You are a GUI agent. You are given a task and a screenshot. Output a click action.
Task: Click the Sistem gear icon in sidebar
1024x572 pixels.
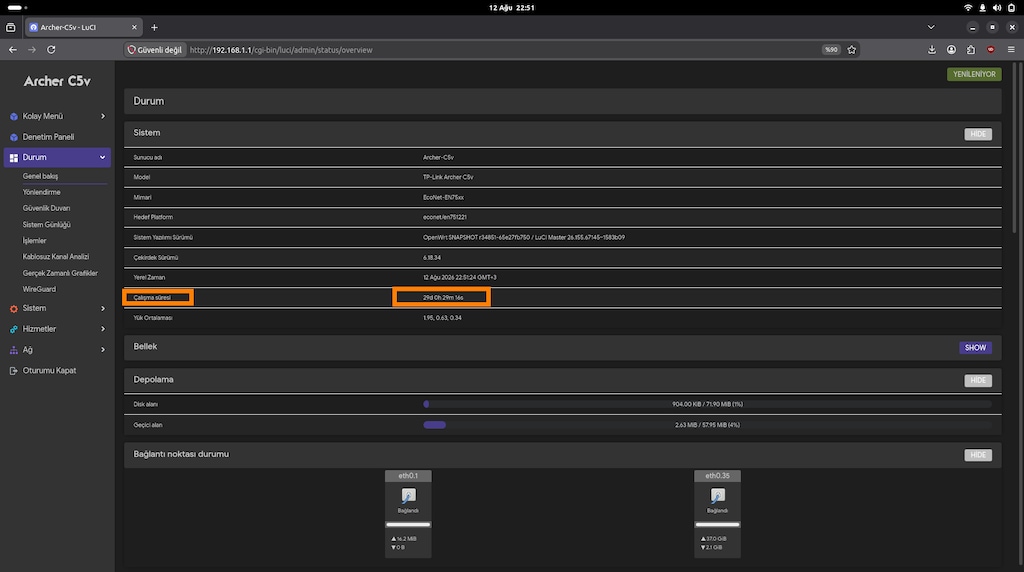(x=14, y=308)
